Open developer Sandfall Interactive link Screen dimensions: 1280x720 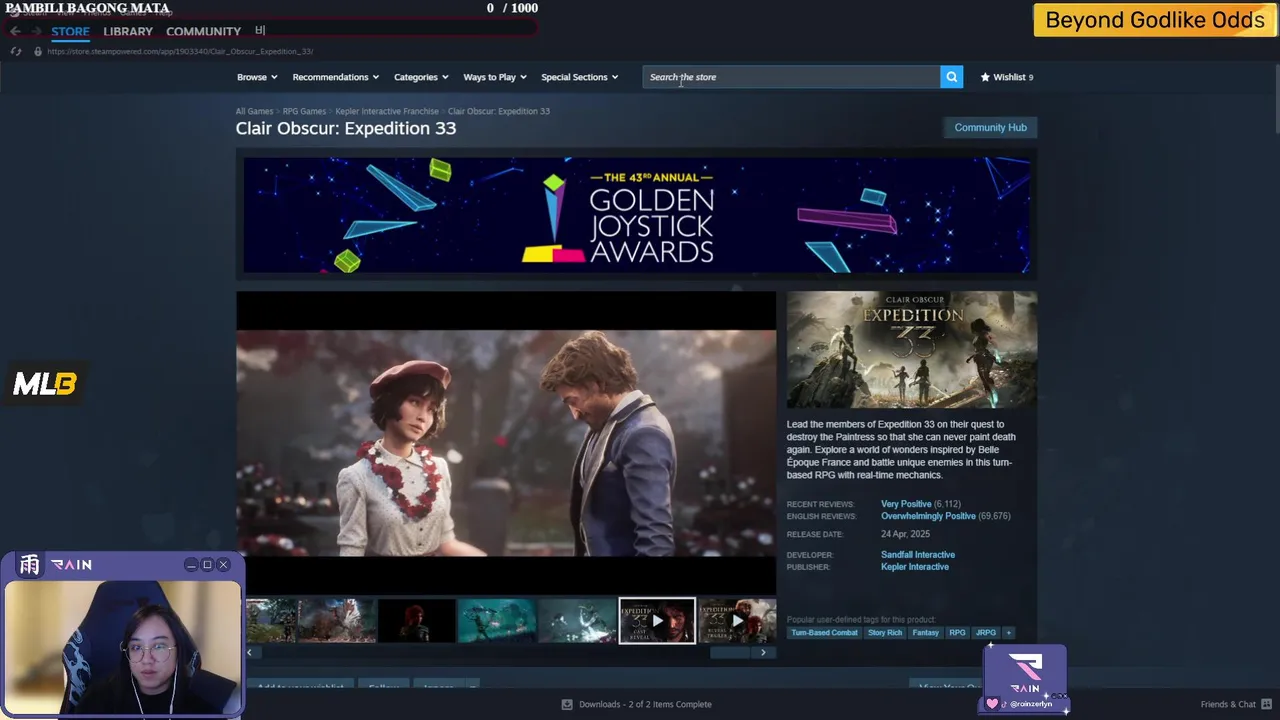point(918,554)
